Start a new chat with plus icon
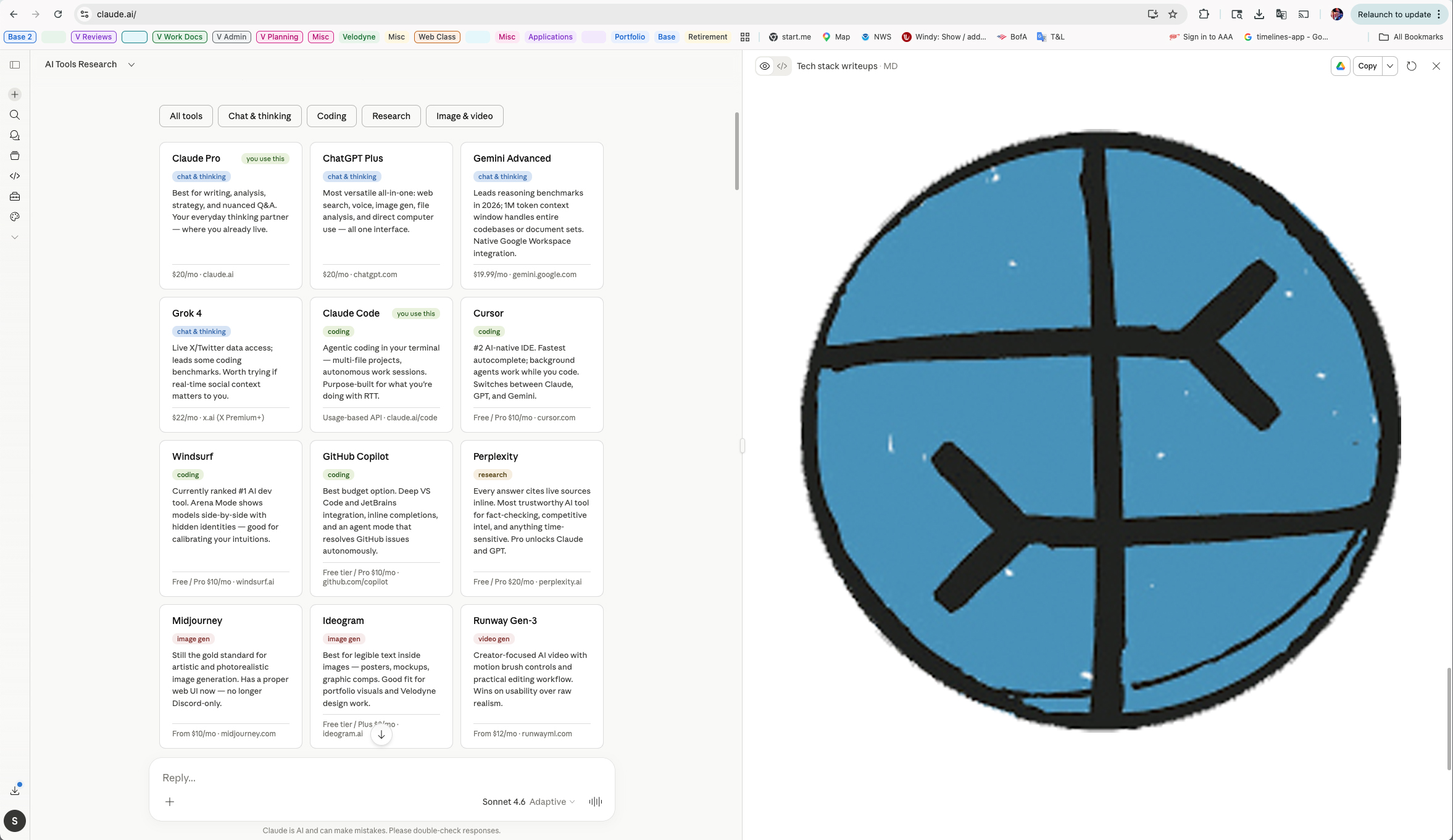 click(x=15, y=94)
